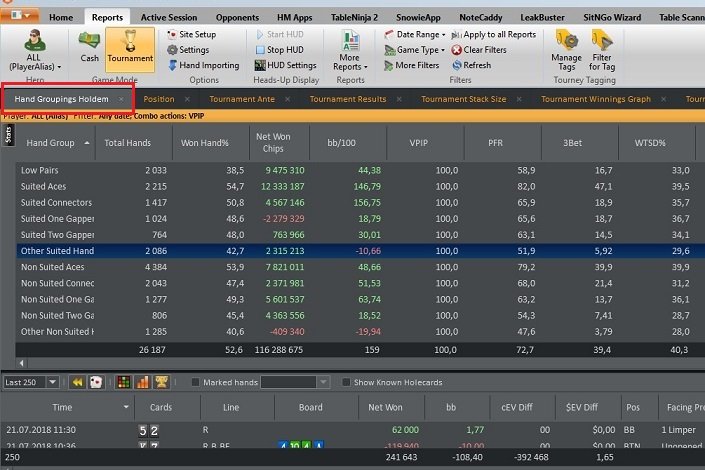Click the Filter for Tag icon
Viewport: 705px width, 470px height.
click(602, 50)
